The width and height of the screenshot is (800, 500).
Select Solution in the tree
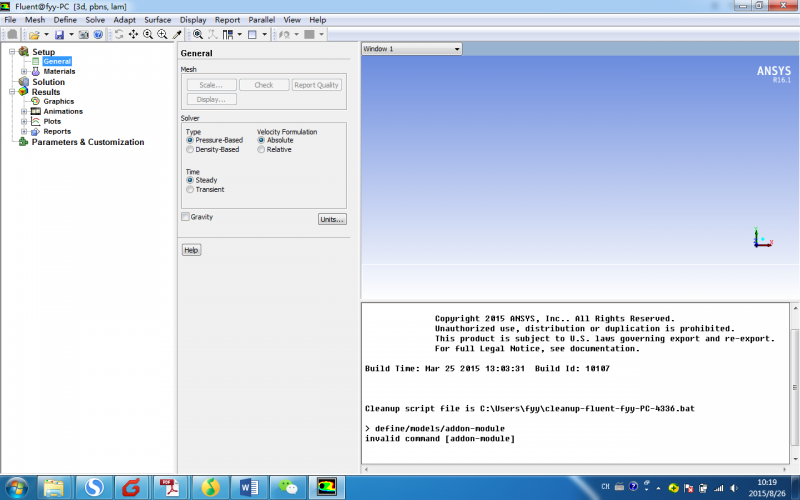click(48, 82)
